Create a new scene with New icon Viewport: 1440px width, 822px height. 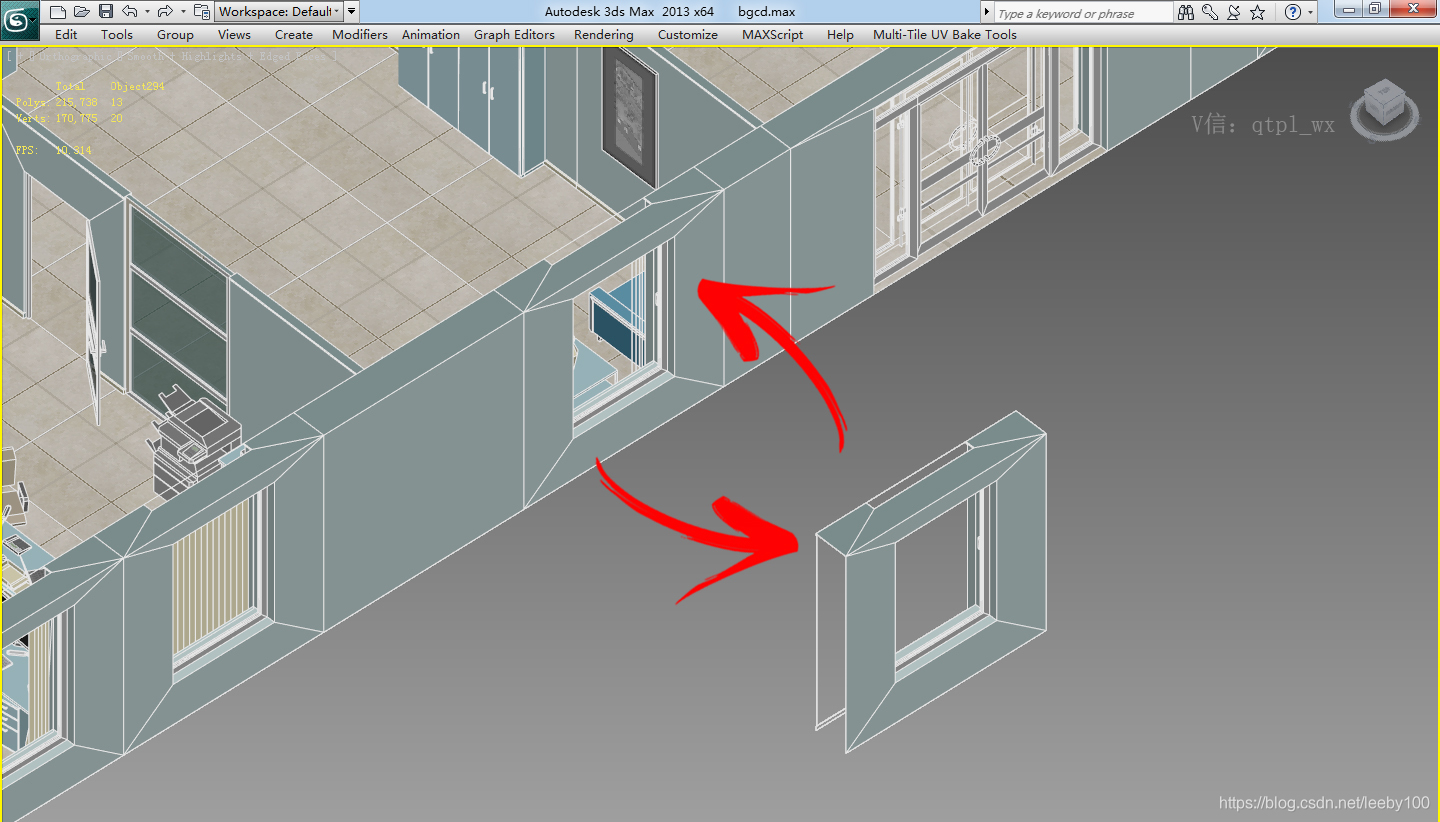pos(58,12)
